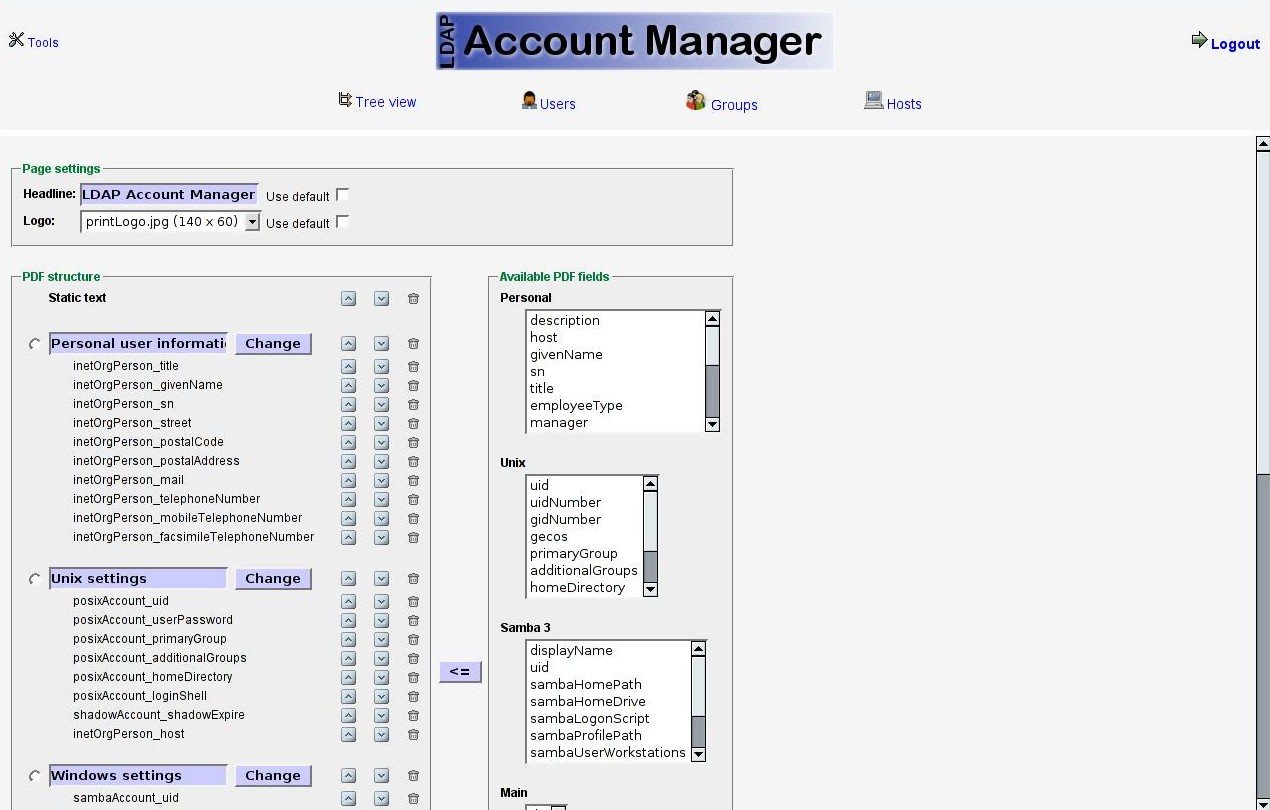
Task: Click the Logout link
Action: click(x=1226, y=43)
